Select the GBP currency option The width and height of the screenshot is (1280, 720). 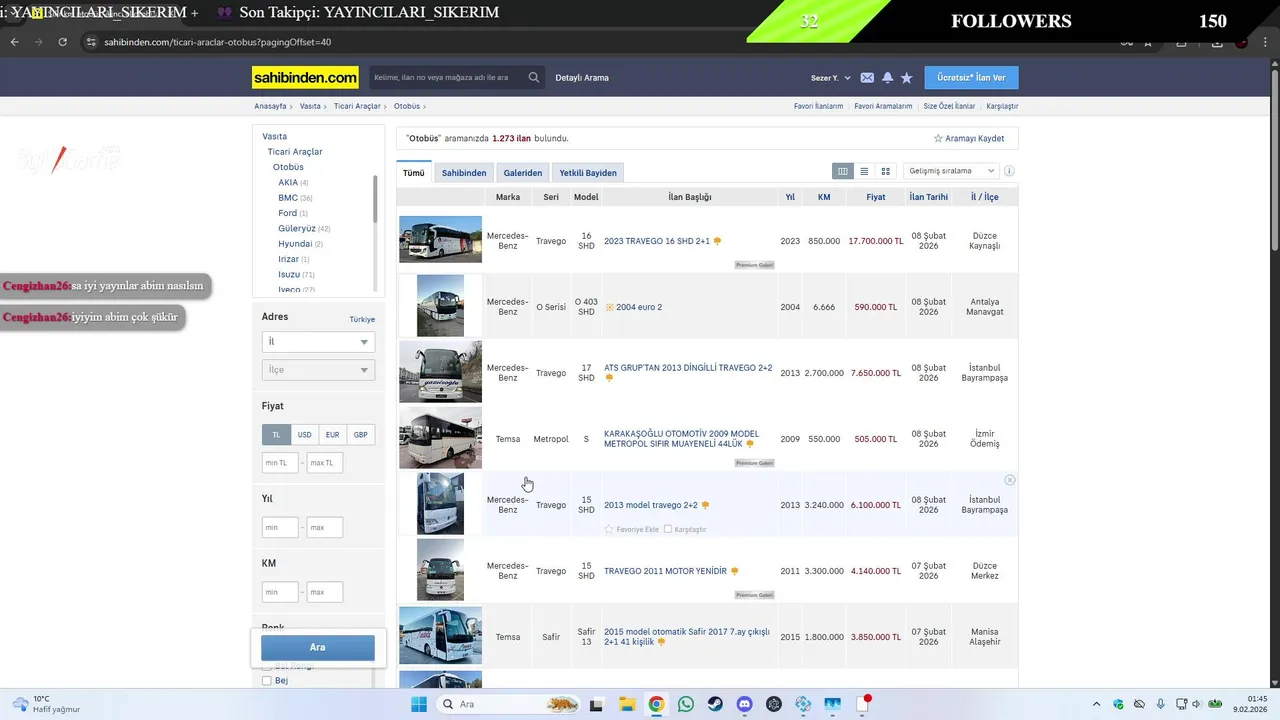[x=360, y=435]
